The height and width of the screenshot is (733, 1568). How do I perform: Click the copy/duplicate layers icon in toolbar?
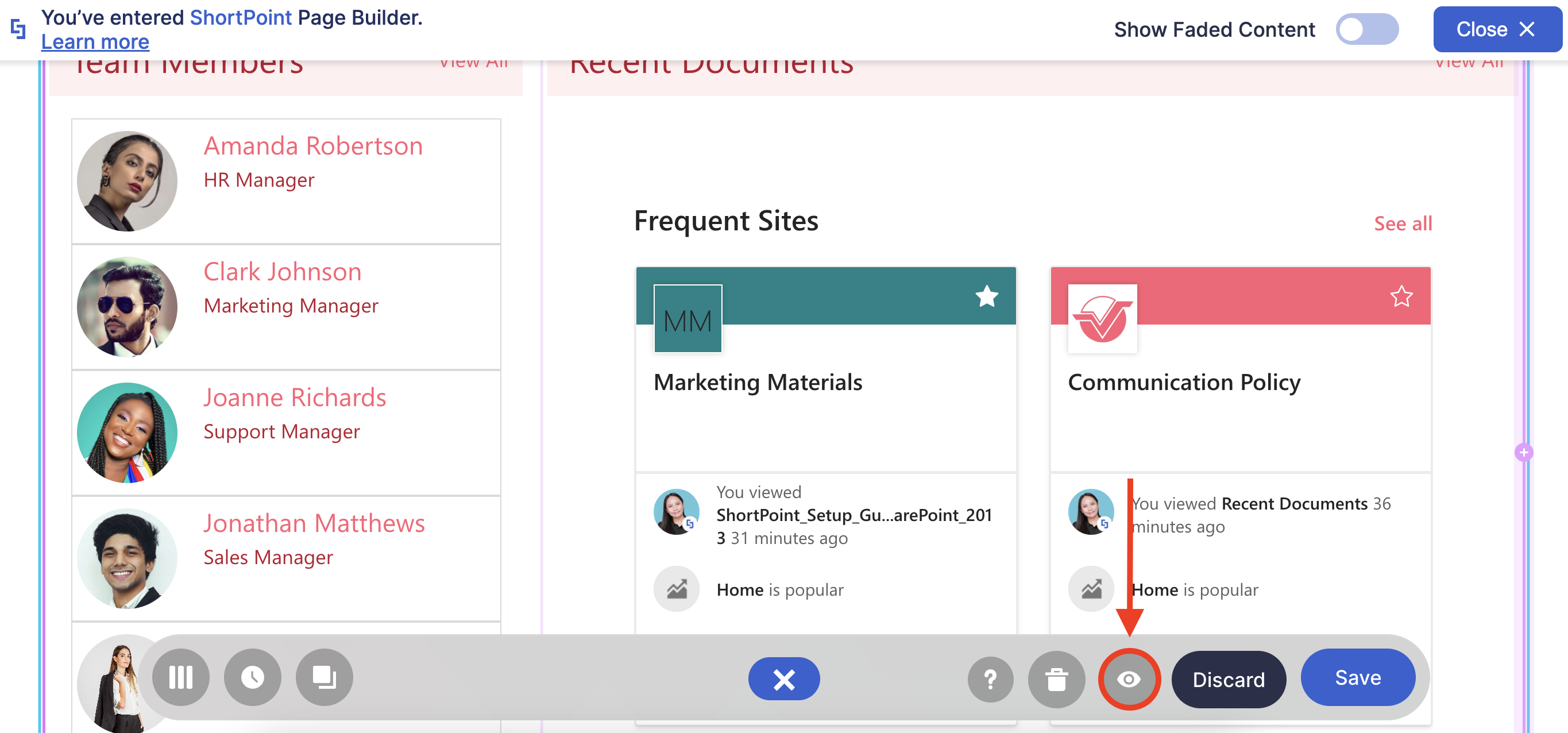pyautogui.click(x=324, y=677)
